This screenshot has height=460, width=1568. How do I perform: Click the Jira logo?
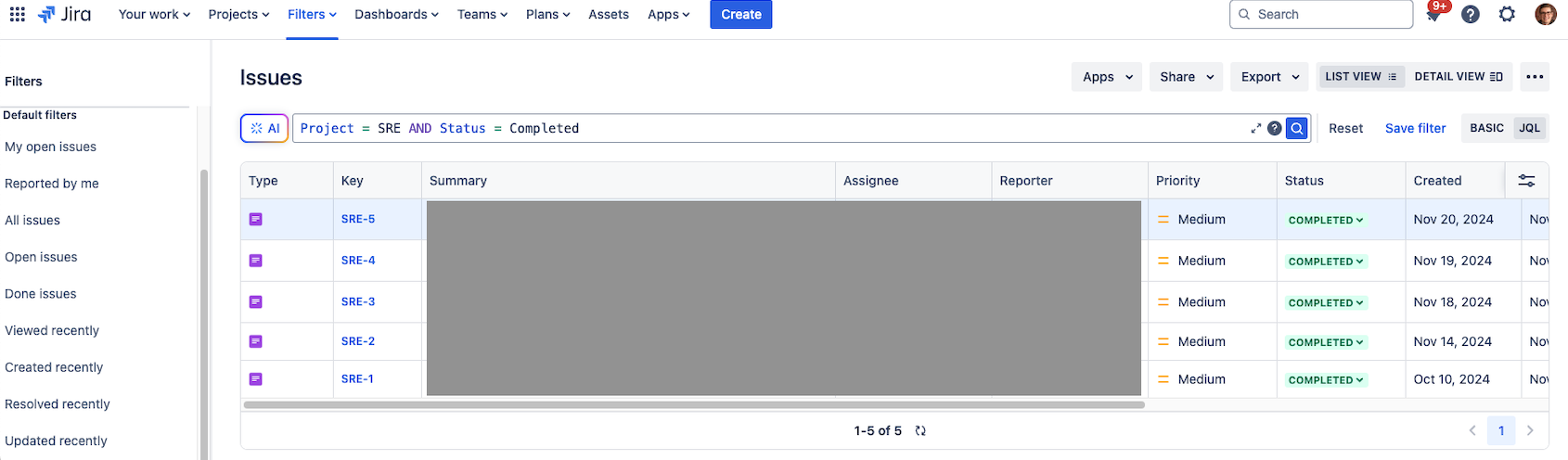click(64, 14)
